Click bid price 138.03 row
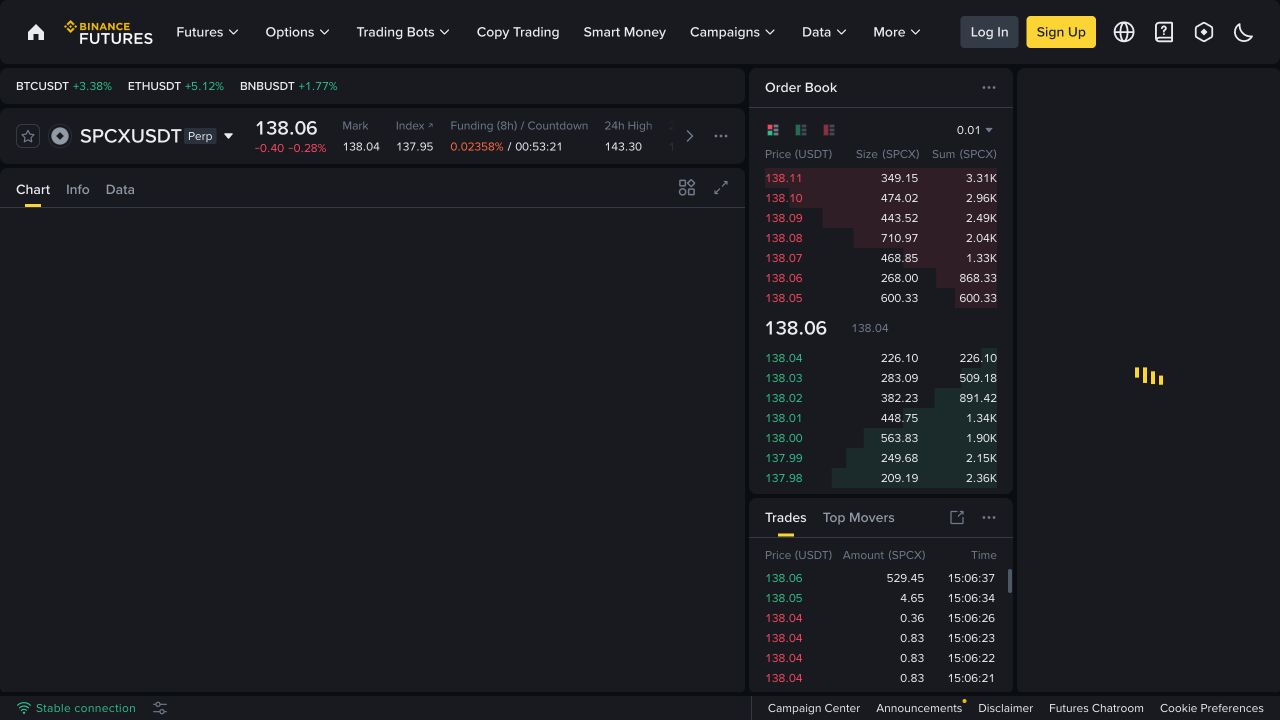 [881, 378]
